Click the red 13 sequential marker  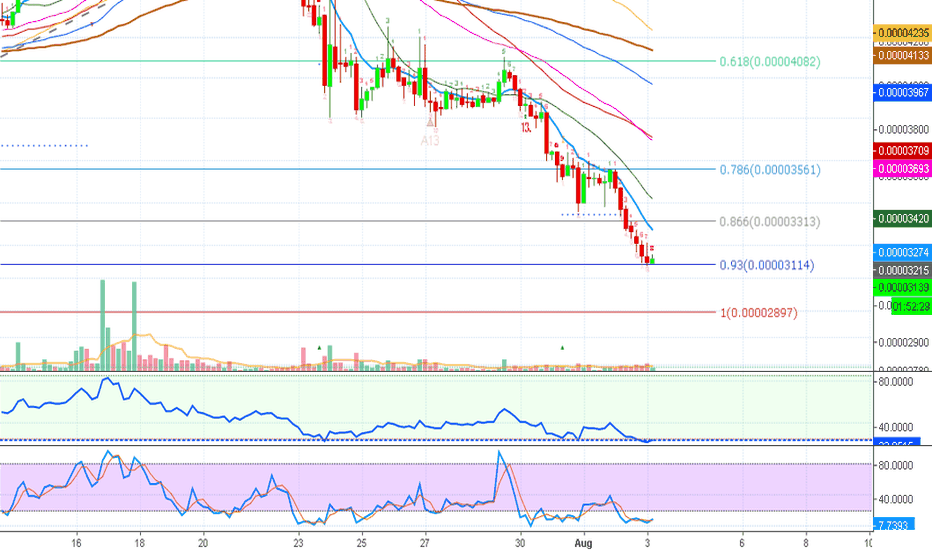pyautogui.click(x=526, y=127)
